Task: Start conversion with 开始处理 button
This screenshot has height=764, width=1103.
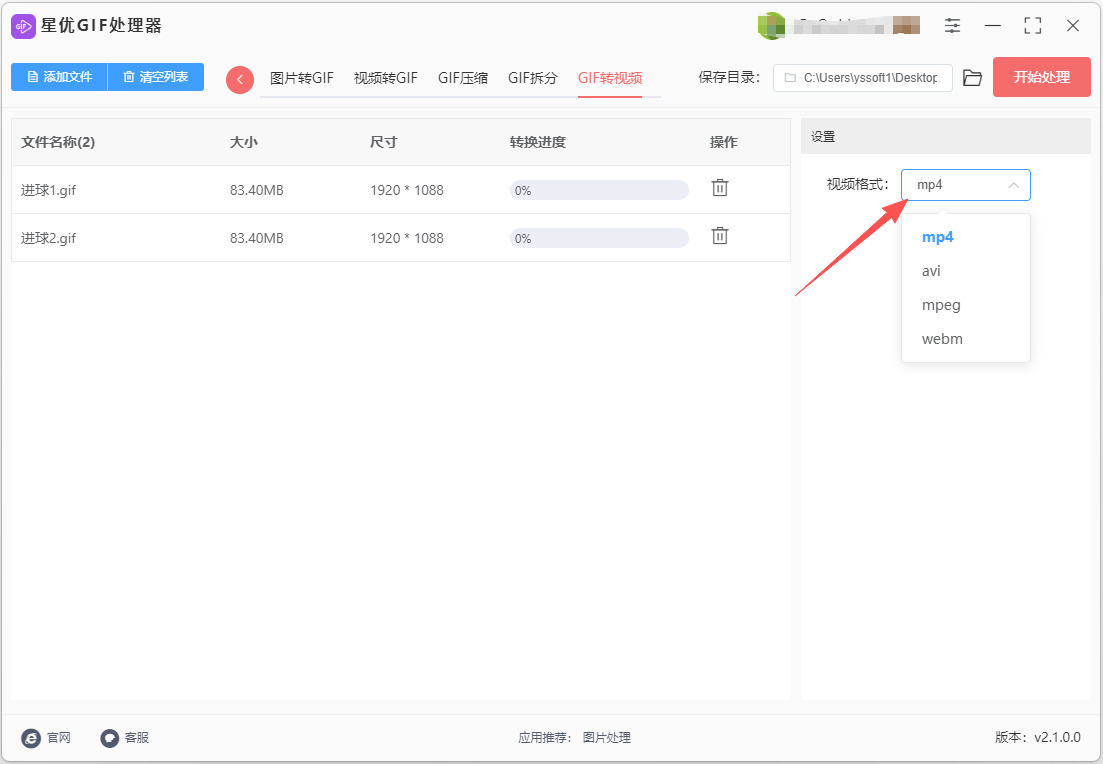Action: pos(1042,77)
